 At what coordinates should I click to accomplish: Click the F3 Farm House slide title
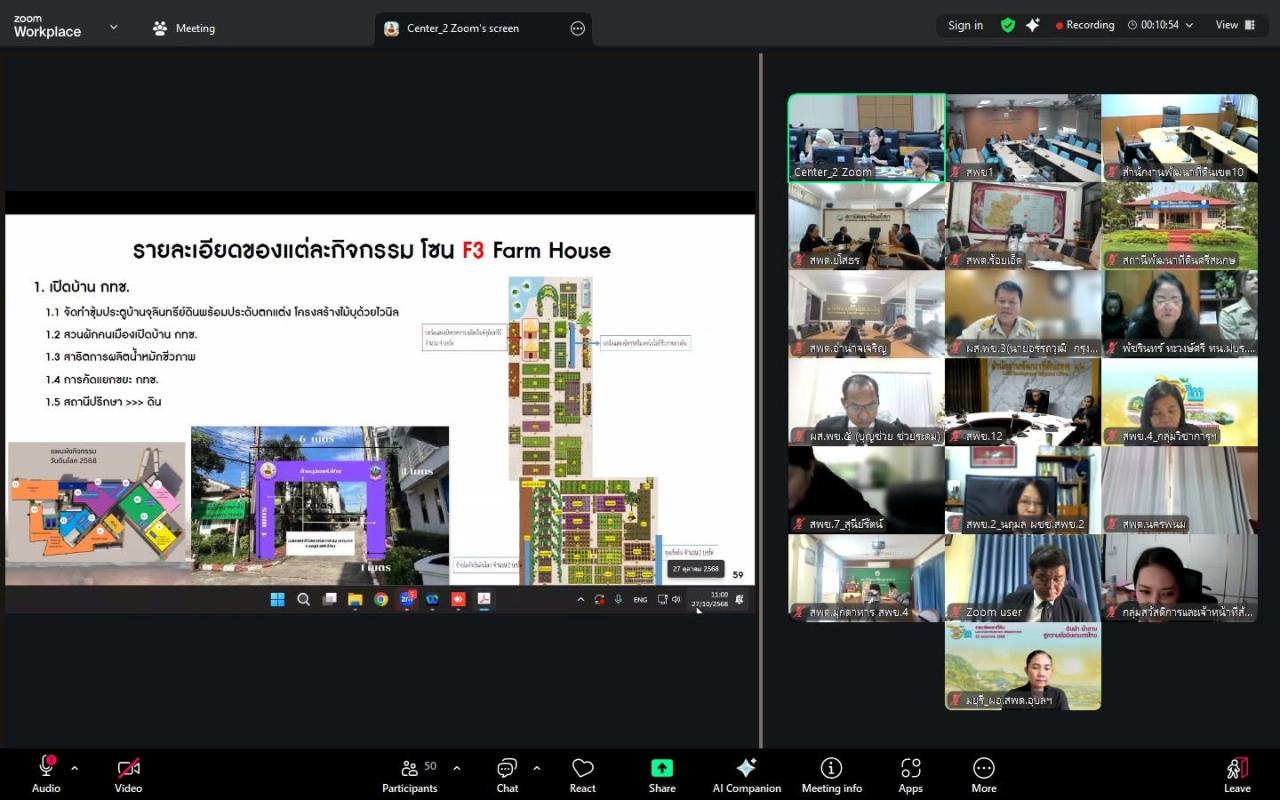372,249
